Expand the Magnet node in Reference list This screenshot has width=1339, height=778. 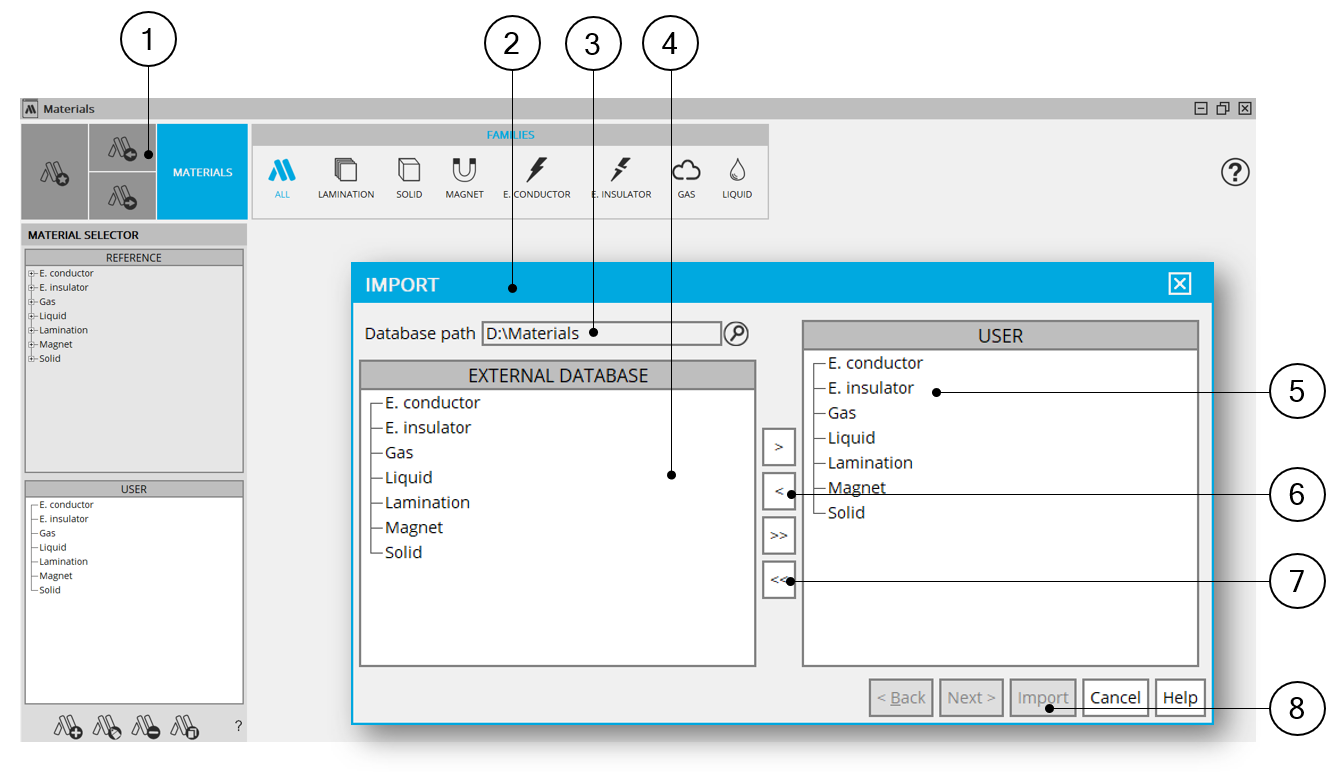point(32,345)
